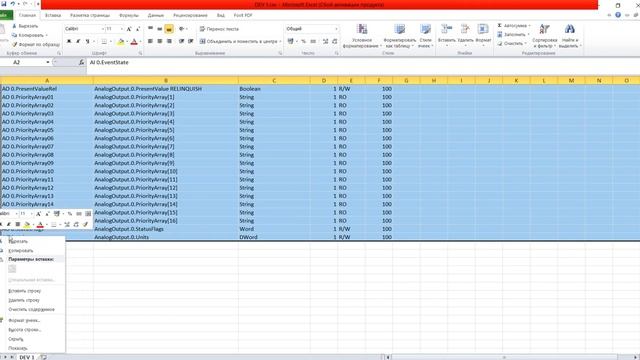Toggle bottom vertical alignment (highlighted) in ribbon
This screenshot has height=360, width=640.
[x=169, y=29]
